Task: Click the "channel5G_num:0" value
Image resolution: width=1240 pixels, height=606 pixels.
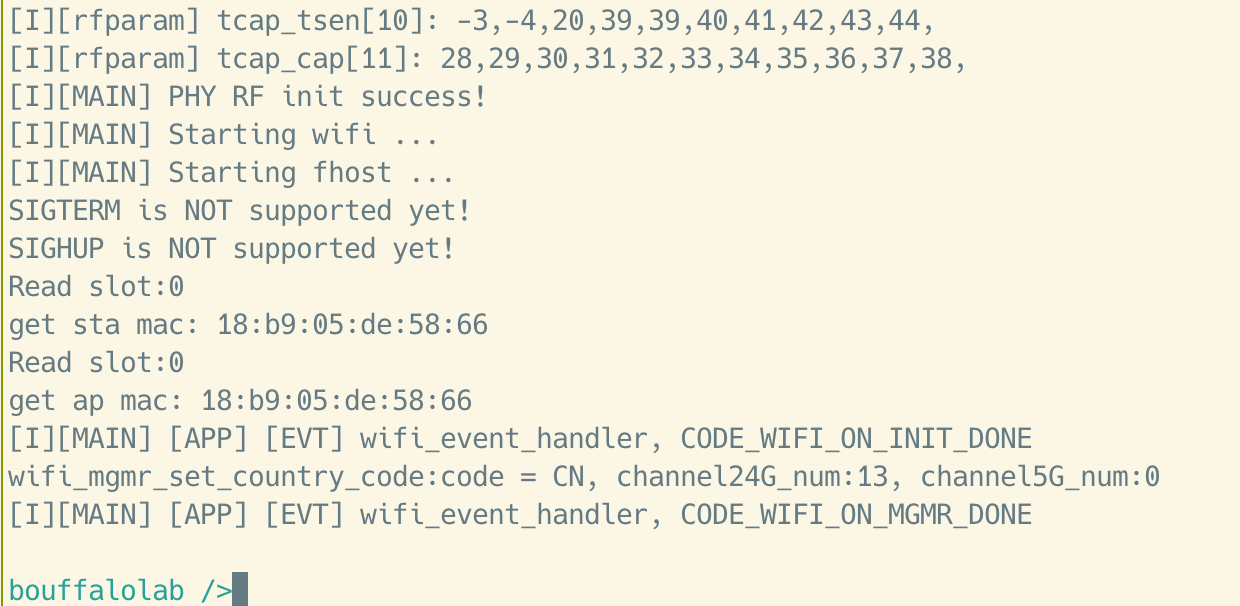Action: (1040, 477)
